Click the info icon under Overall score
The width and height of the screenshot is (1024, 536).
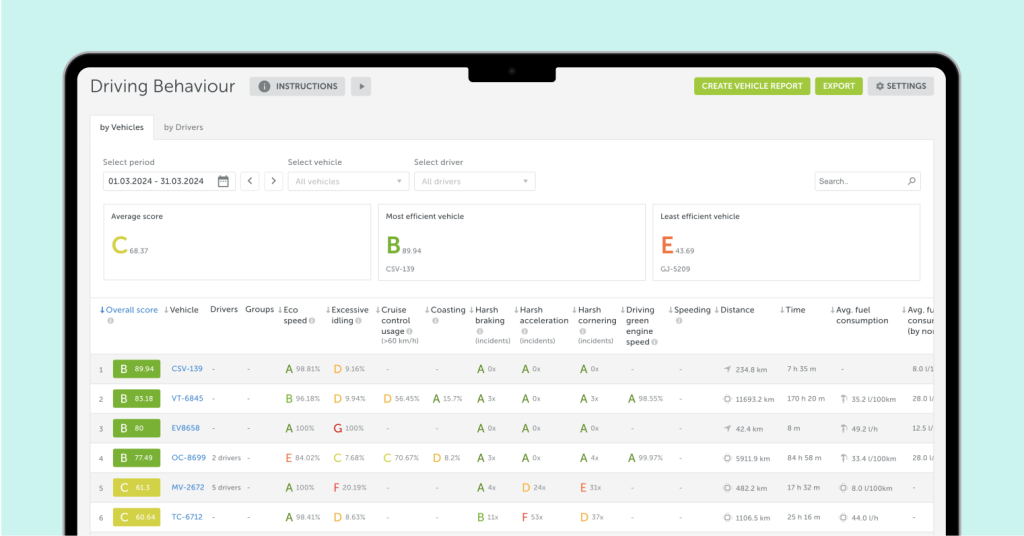(x=110, y=321)
